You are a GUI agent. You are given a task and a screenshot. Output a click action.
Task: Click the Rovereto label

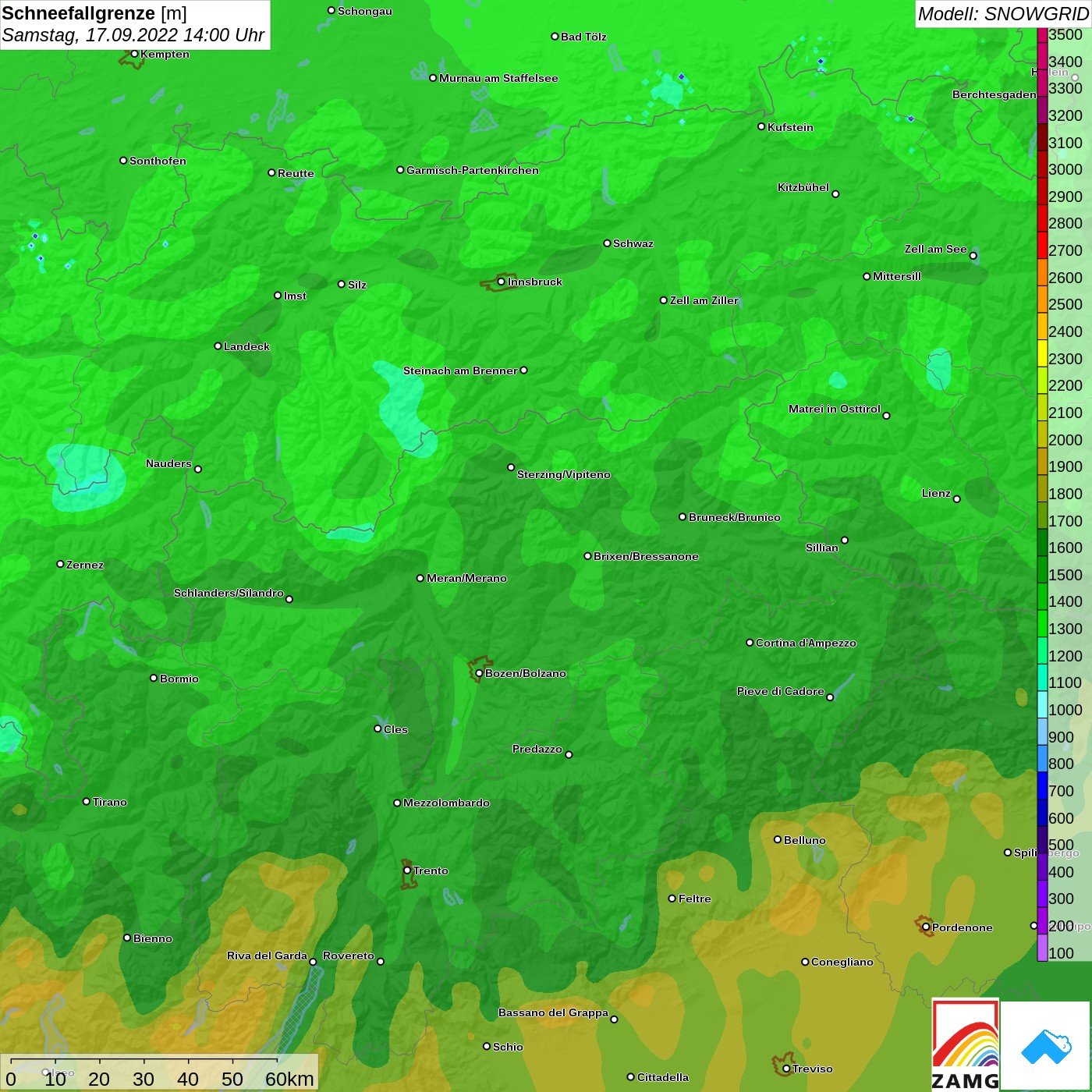pos(349,955)
